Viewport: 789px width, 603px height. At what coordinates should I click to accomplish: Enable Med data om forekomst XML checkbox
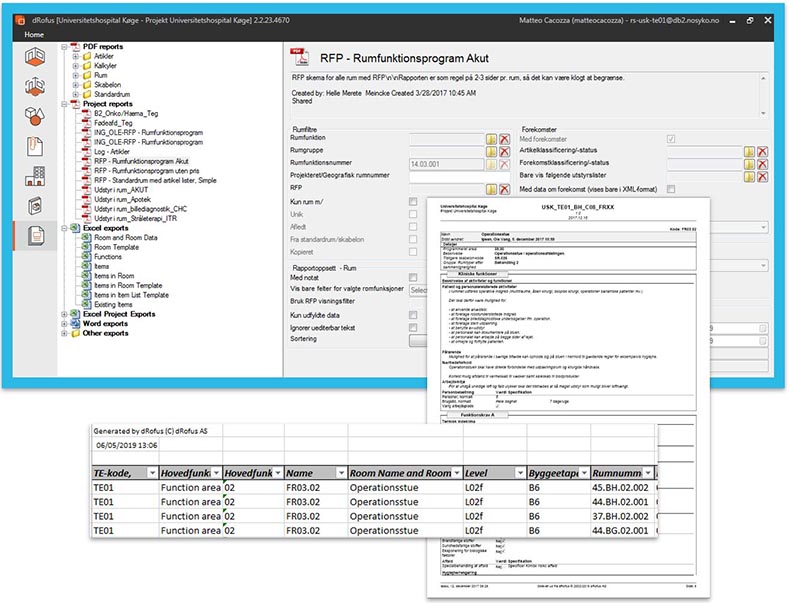[x=671, y=189]
